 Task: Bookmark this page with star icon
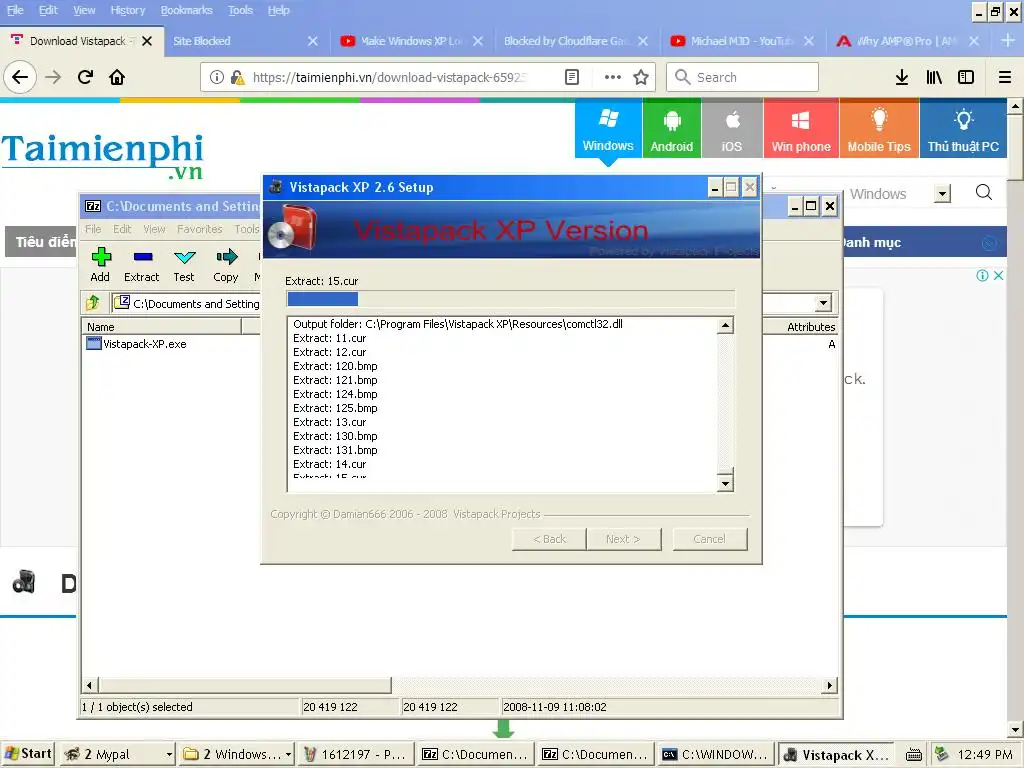click(x=641, y=78)
